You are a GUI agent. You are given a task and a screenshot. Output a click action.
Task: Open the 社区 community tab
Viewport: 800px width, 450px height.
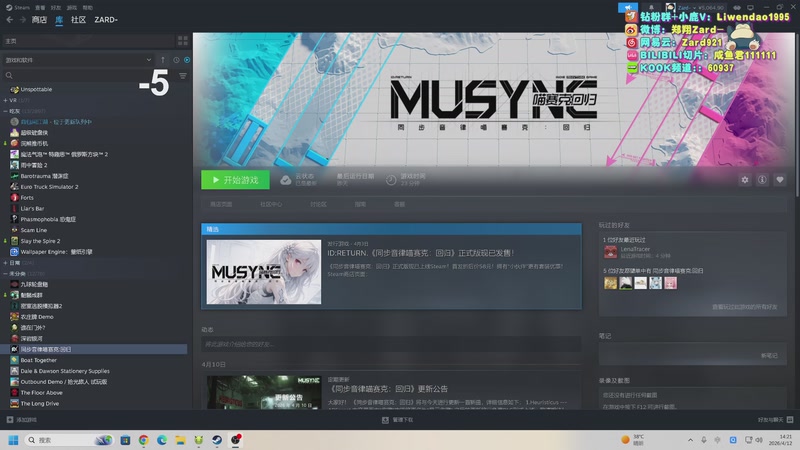(78, 19)
